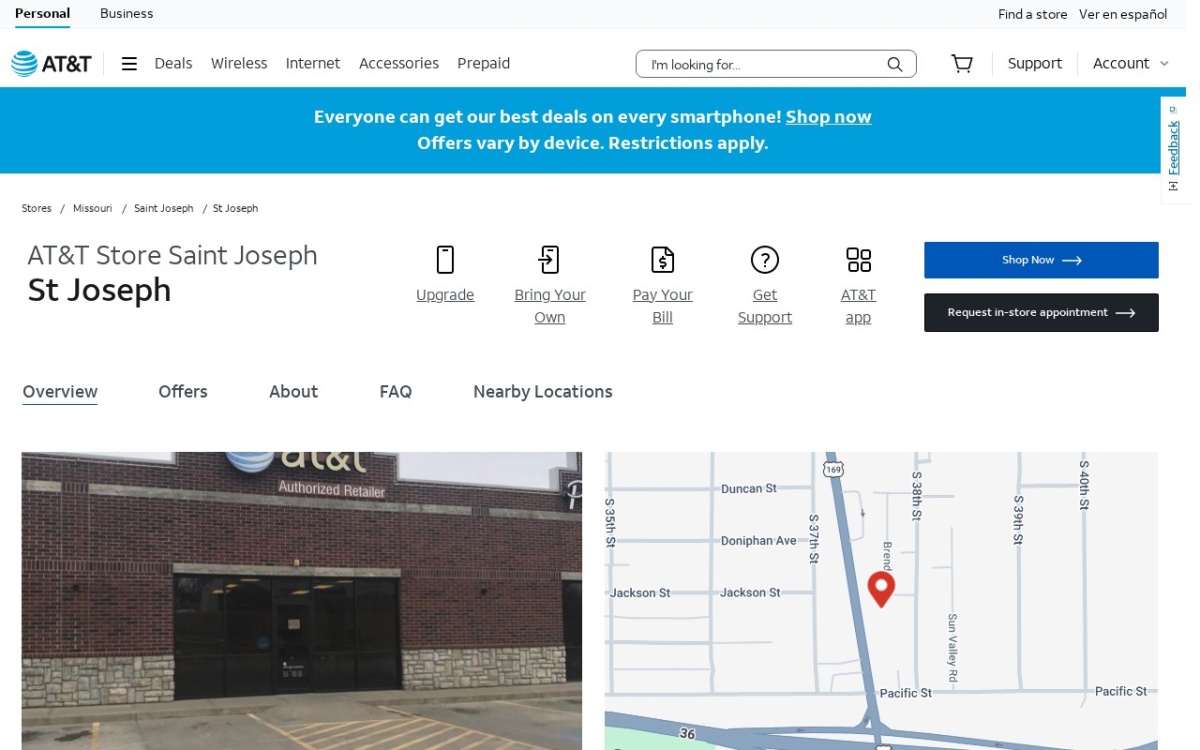Viewport: 1200px width, 750px height.
Task: Click the blue Shop Now button
Action: coord(1041,260)
